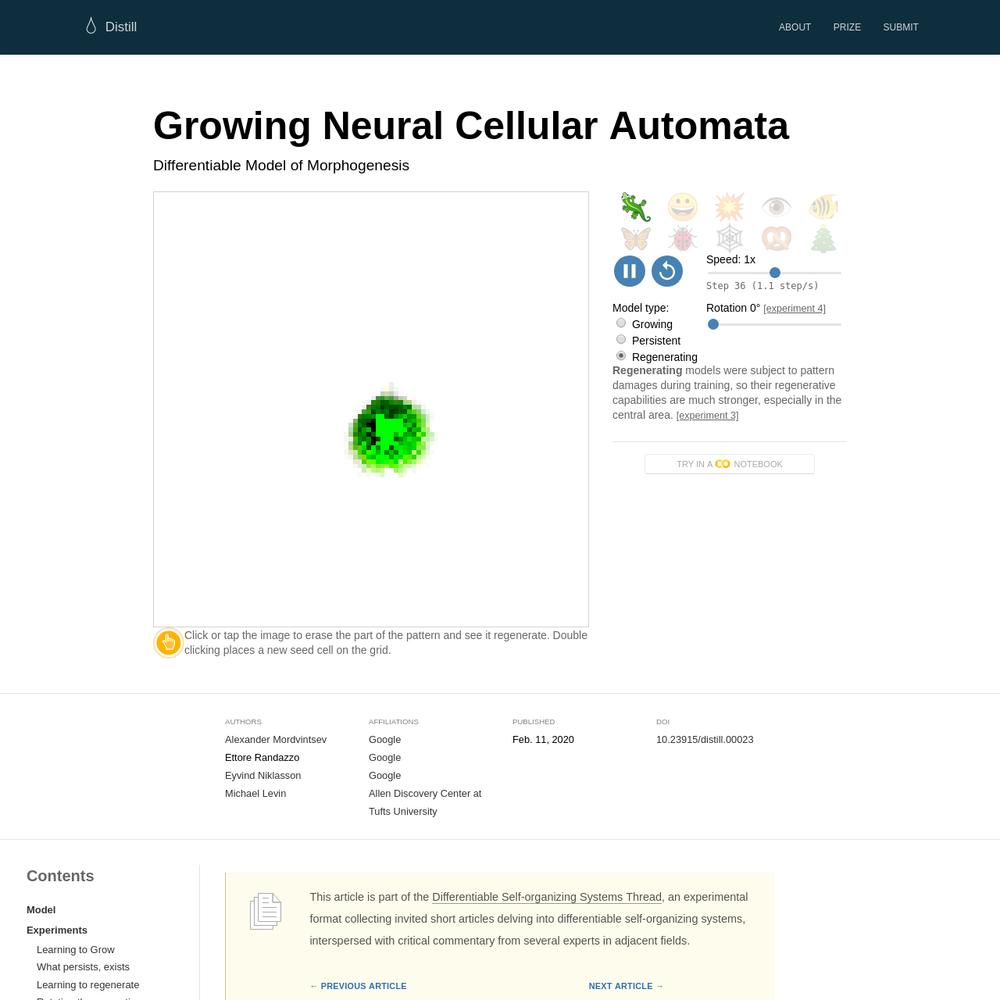1000x1000 pixels.
Task: Pick the ladybug emoji pattern
Action: (682, 239)
